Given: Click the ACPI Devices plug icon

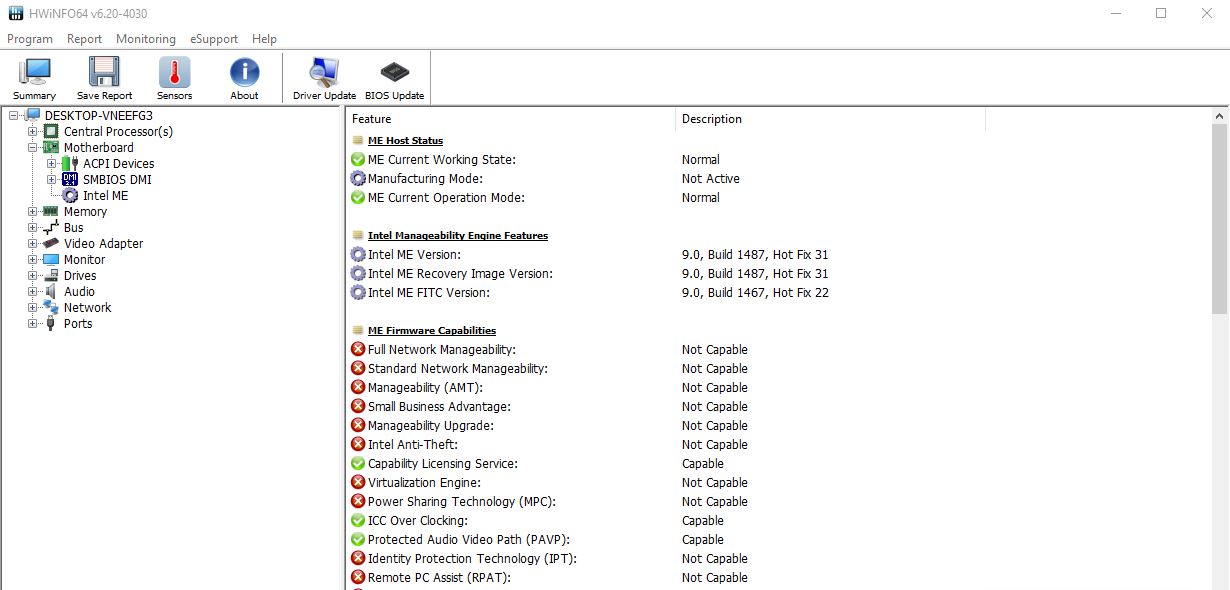Looking at the screenshot, I should coord(70,163).
